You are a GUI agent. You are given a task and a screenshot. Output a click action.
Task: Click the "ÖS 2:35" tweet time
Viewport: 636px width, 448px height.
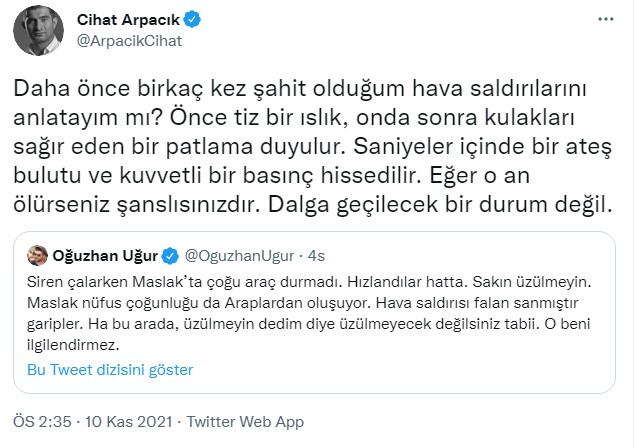[x=40, y=421]
